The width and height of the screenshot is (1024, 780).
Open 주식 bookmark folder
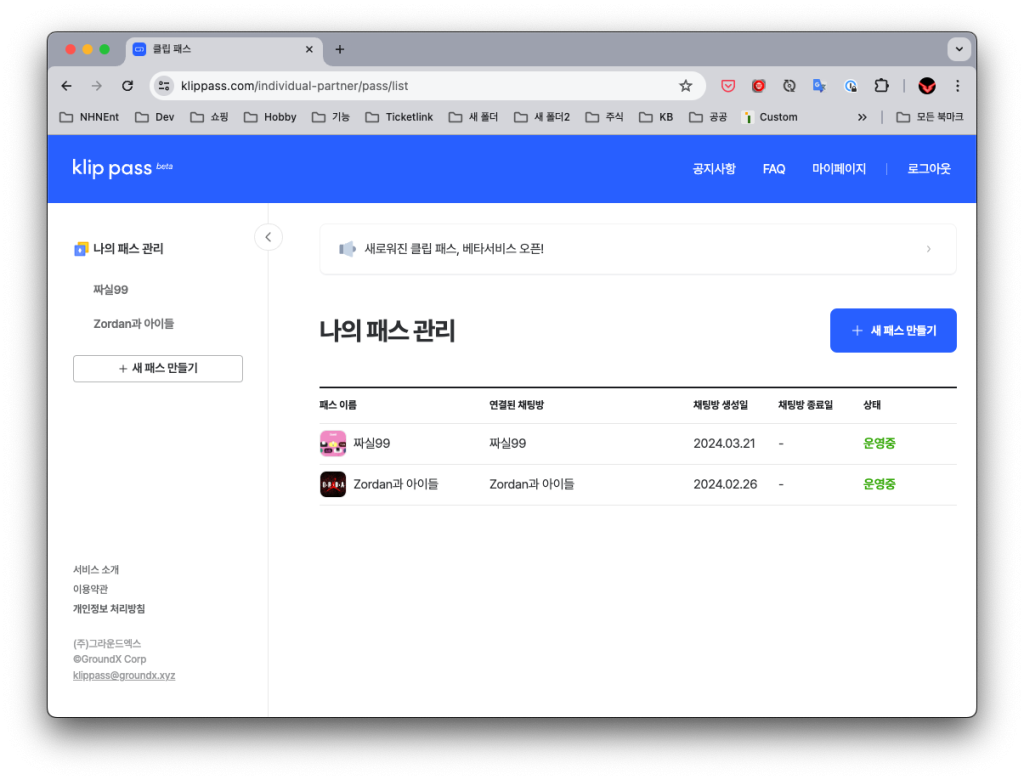[x=604, y=117]
